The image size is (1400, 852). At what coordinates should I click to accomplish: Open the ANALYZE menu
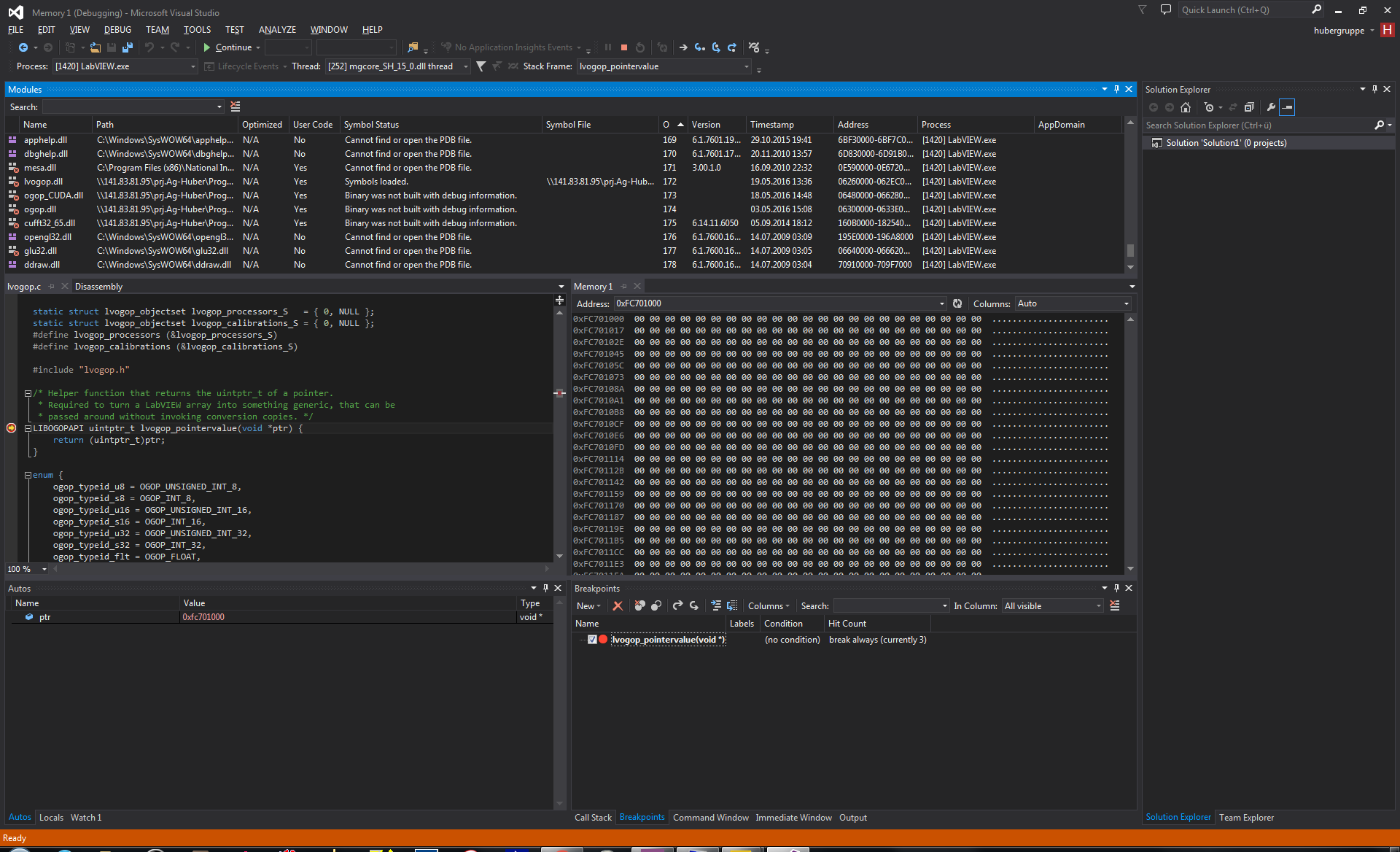(277, 30)
